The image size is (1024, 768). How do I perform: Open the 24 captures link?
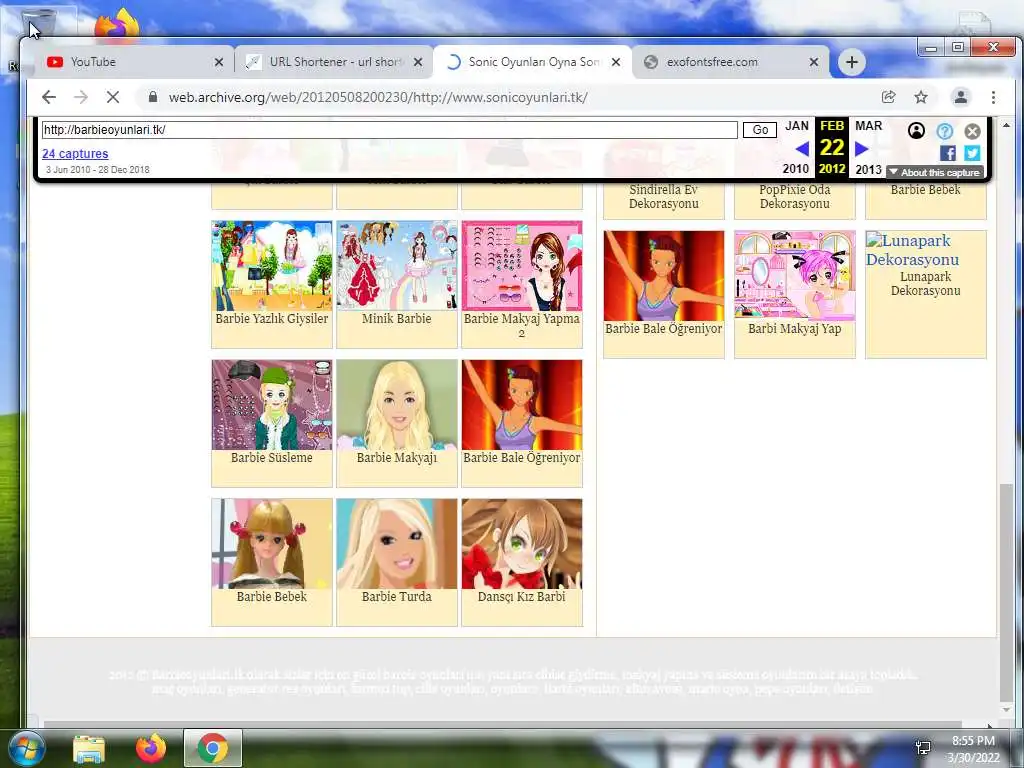pos(75,153)
